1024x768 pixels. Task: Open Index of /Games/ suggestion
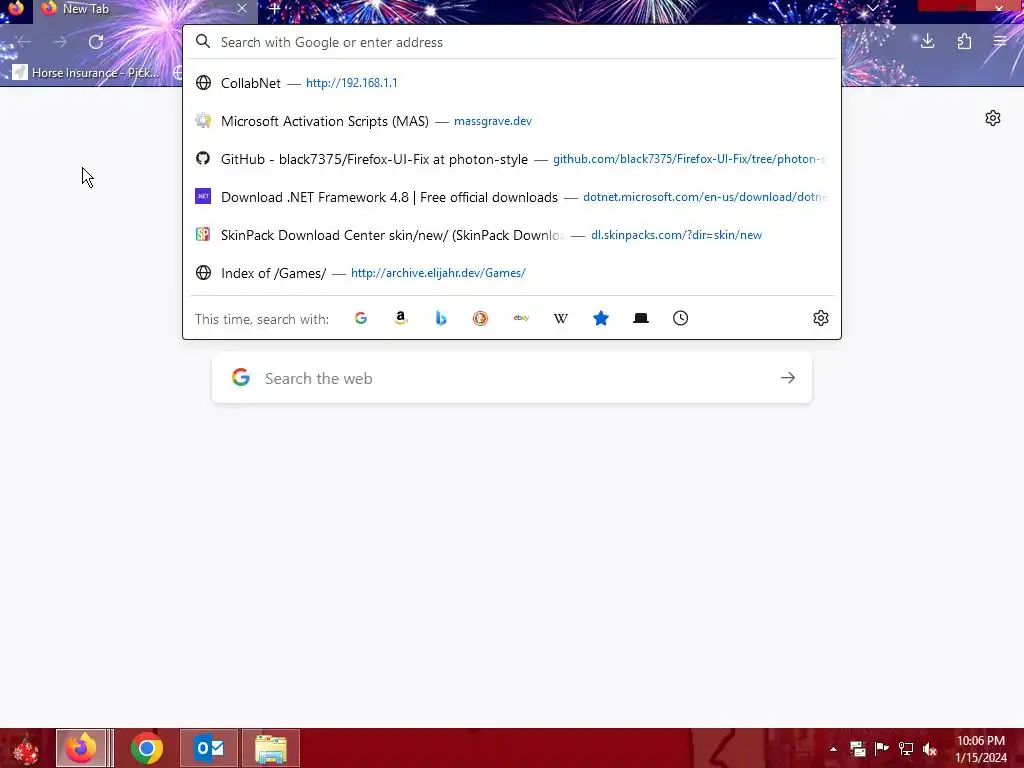[511, 272]
